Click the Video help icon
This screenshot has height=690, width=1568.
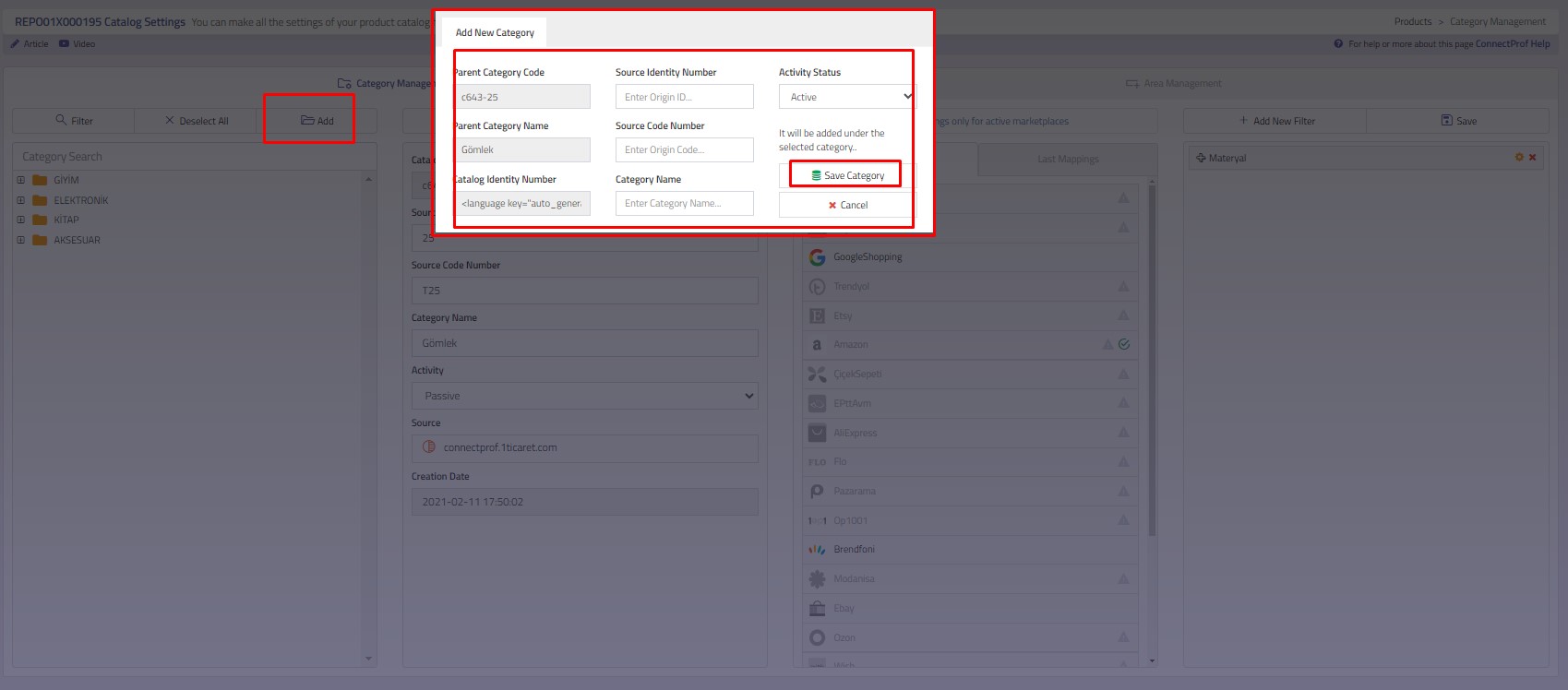(x=64, y=43)
